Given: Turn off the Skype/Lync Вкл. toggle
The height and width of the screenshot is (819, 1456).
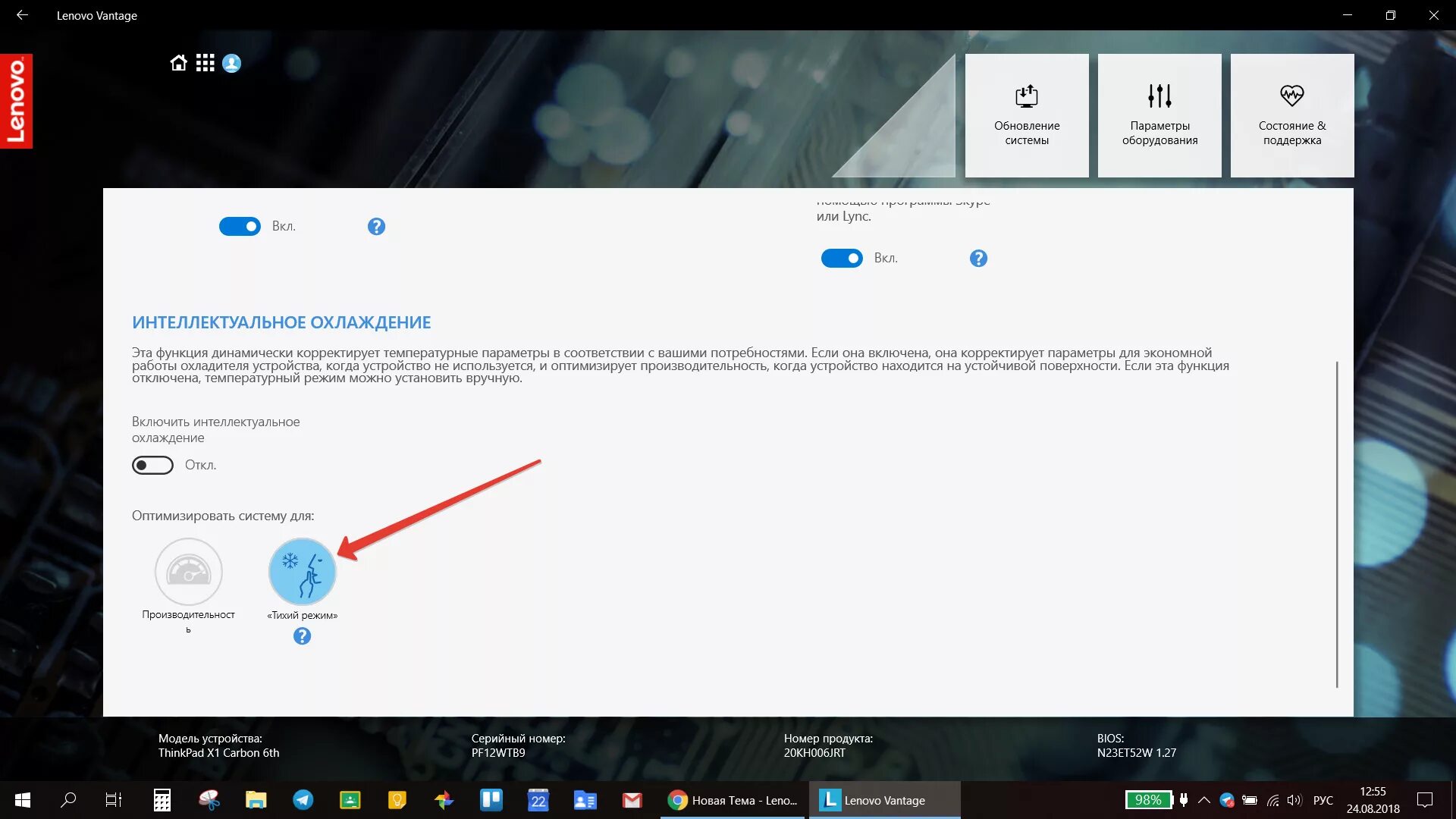Looking at the screenshot, I should point(842,259).
